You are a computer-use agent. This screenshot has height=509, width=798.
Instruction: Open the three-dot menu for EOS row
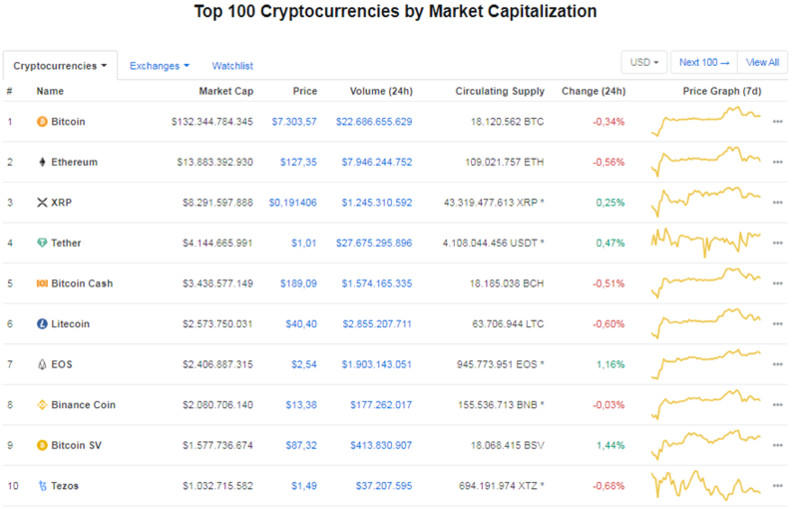(777, 365)
